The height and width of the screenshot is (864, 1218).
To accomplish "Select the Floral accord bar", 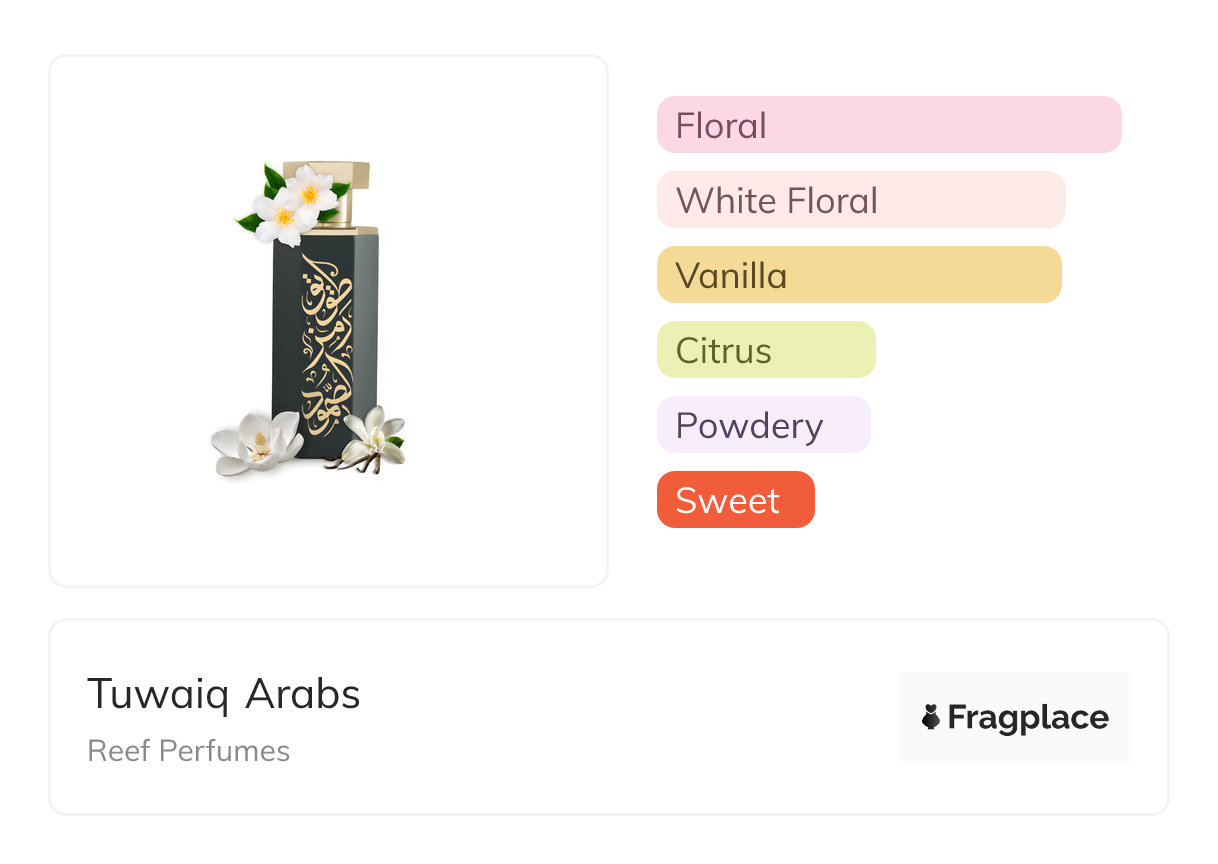I will click(889, 125).
